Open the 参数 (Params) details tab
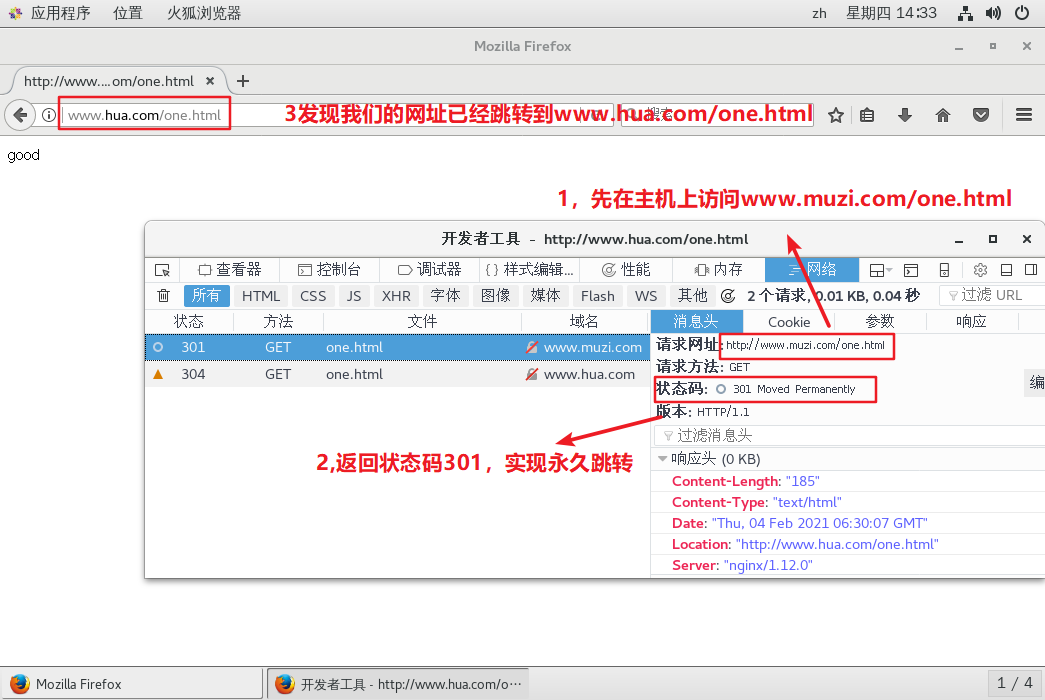Viewport: 1045px width, 700px height. 880,321
